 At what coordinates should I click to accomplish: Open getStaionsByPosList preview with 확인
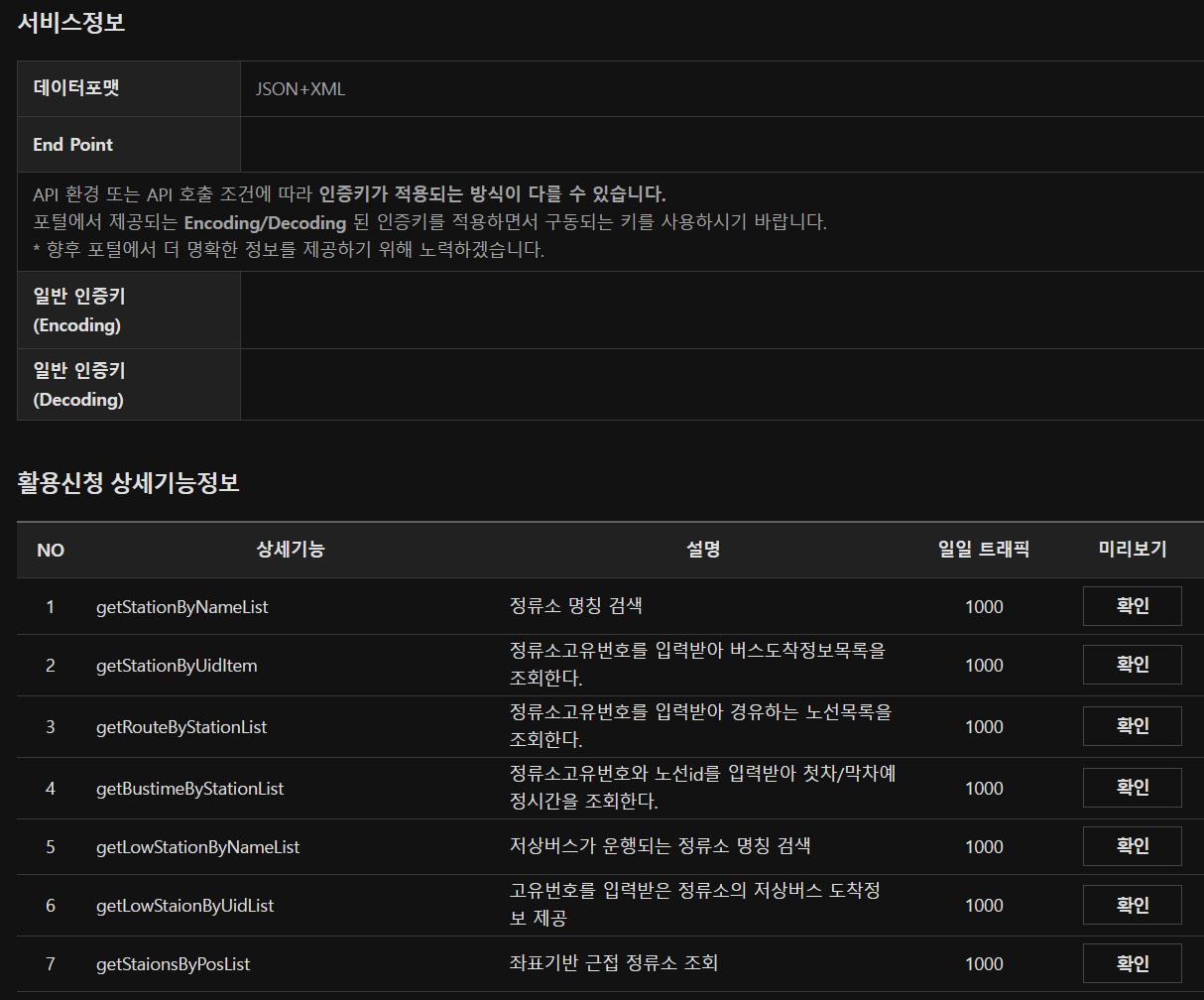click(1132, 963)
